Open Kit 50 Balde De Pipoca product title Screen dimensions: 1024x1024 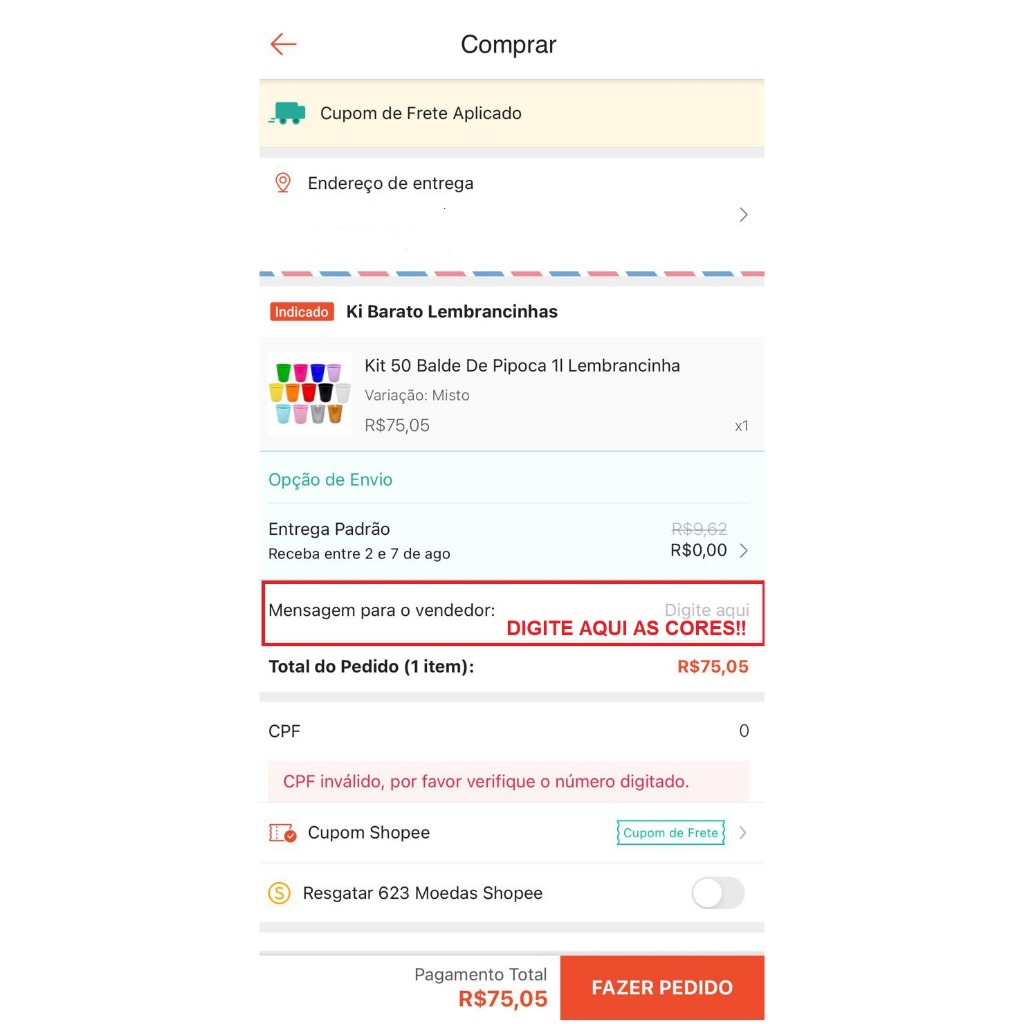tap(522, 366)
